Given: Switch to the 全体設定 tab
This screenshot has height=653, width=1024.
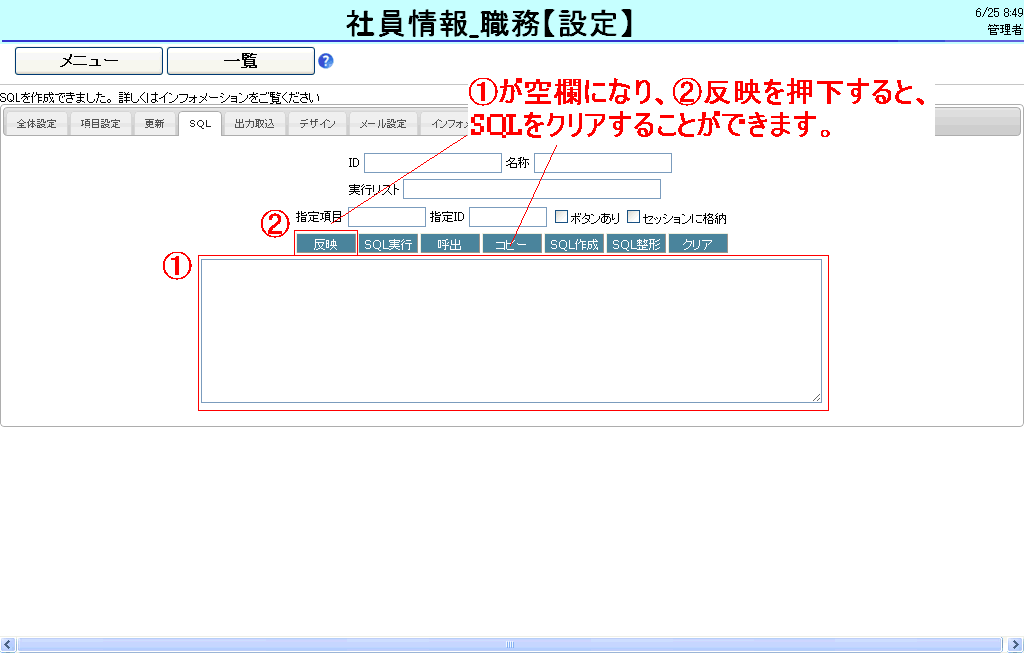Looking at the screenshot, I should (x=37, y=124).
